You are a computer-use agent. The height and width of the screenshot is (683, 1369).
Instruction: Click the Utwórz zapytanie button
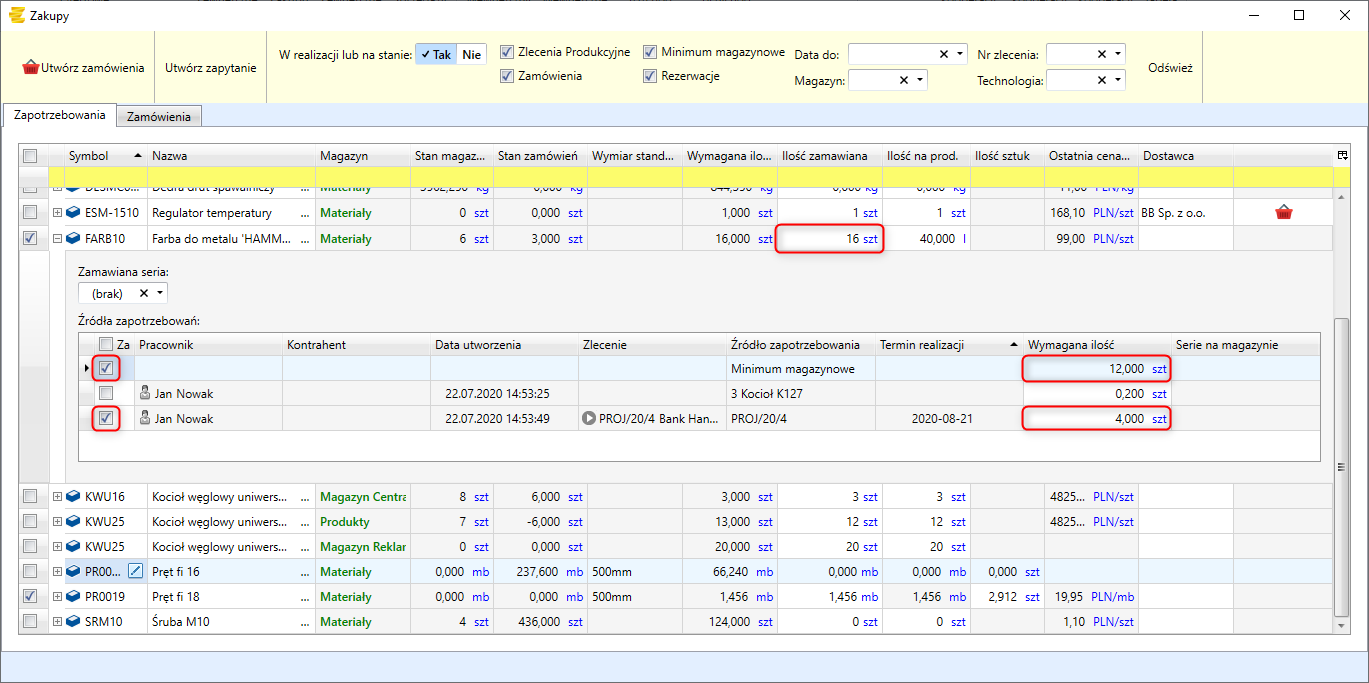210,68
